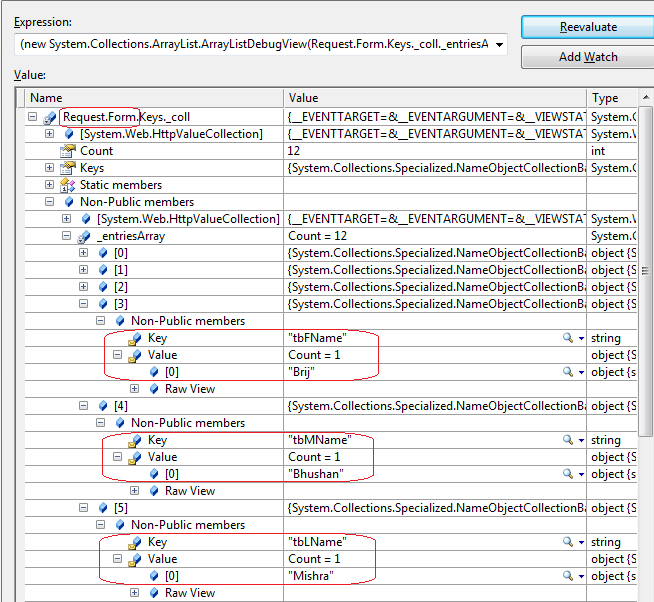Click the magnifier icon beside "tbLName" value
The width and height of the screenshot is (654, 602).
(x=568, y=542)
